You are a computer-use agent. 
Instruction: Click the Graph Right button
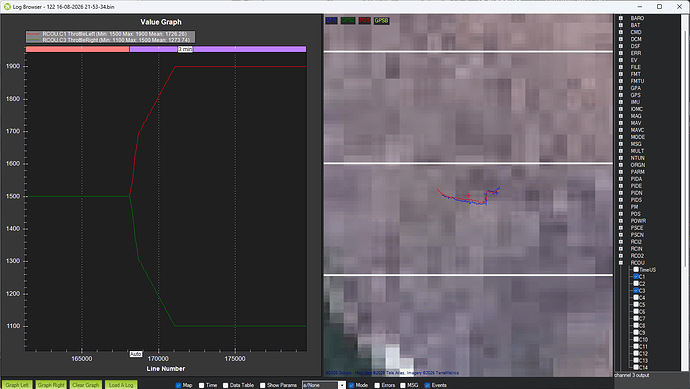click(x=51, y=385)
